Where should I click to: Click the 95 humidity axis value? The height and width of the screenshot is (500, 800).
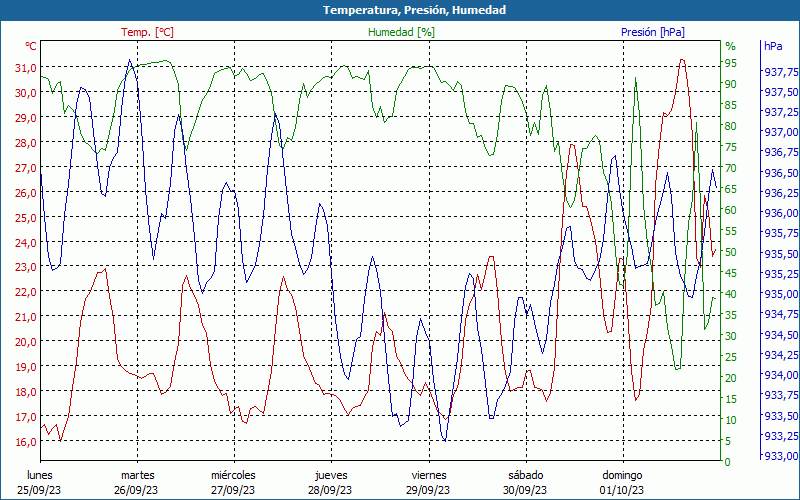tap(731, 63)
